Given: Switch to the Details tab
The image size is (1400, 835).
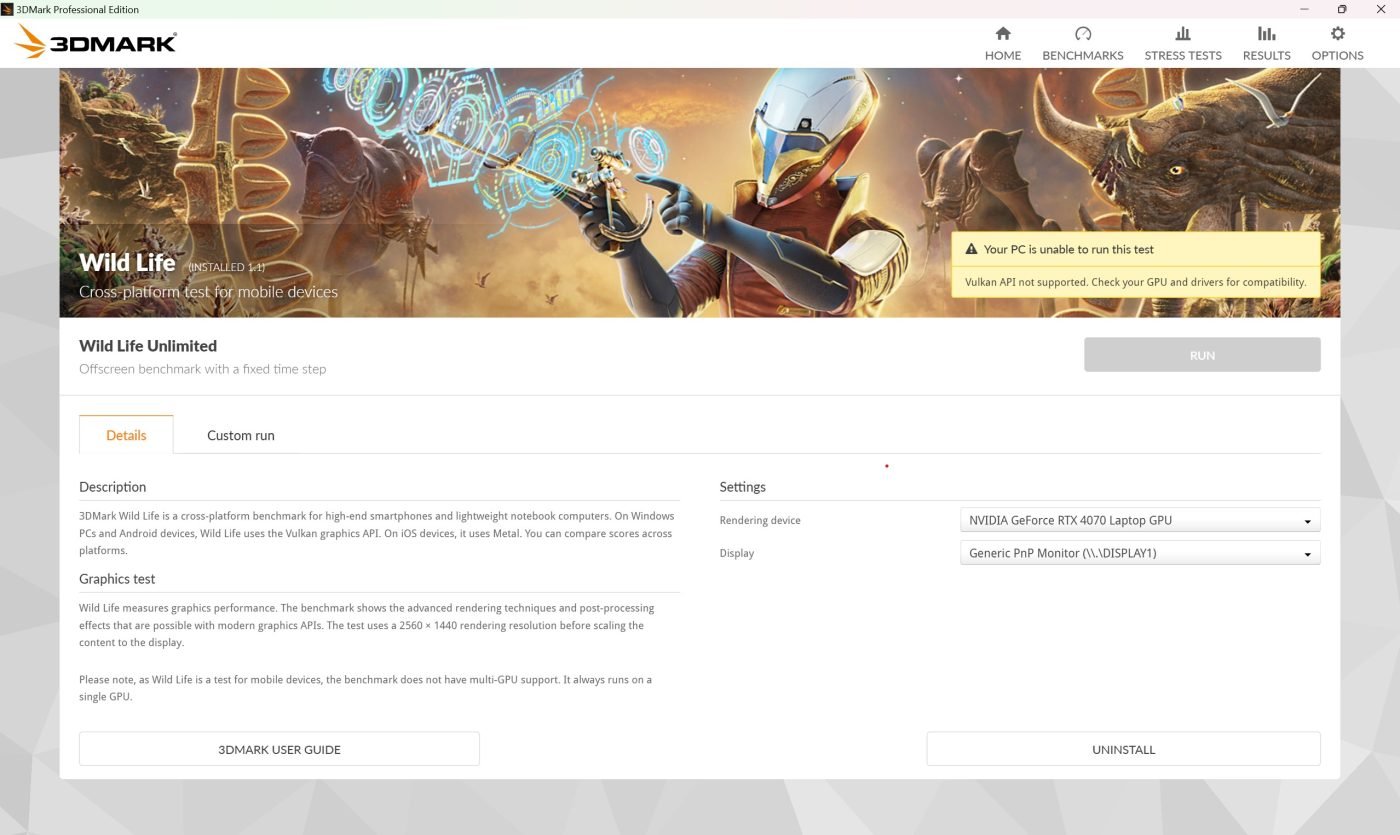Looking at the screenshot, I should click(x=126, y=435).
